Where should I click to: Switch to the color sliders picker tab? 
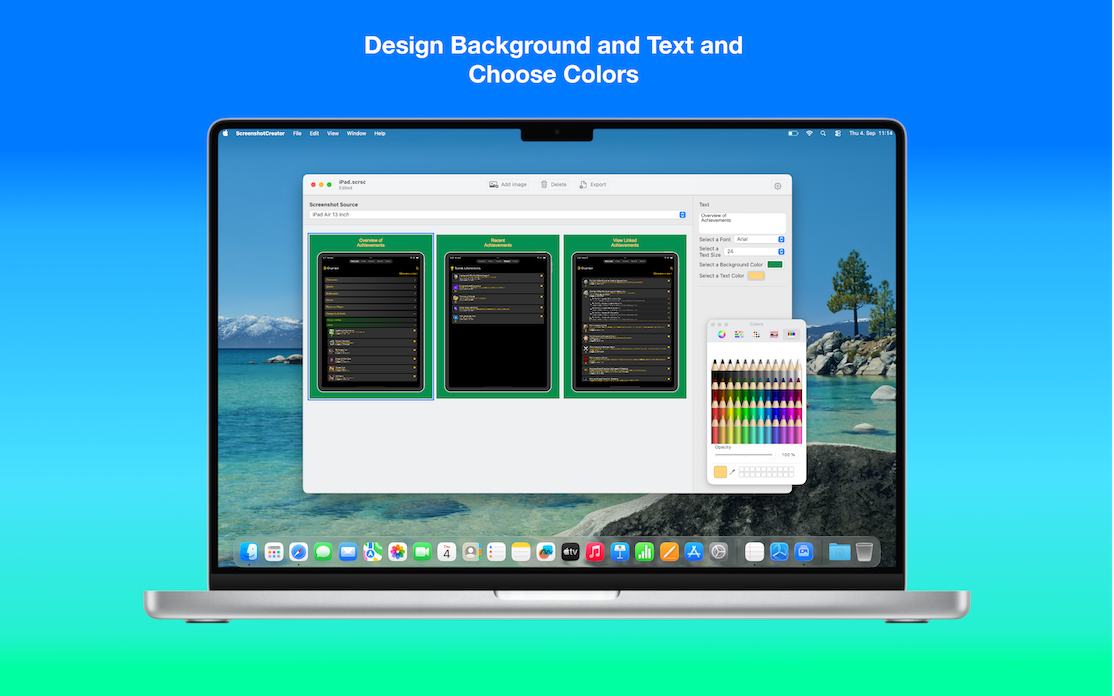point(738,334)
